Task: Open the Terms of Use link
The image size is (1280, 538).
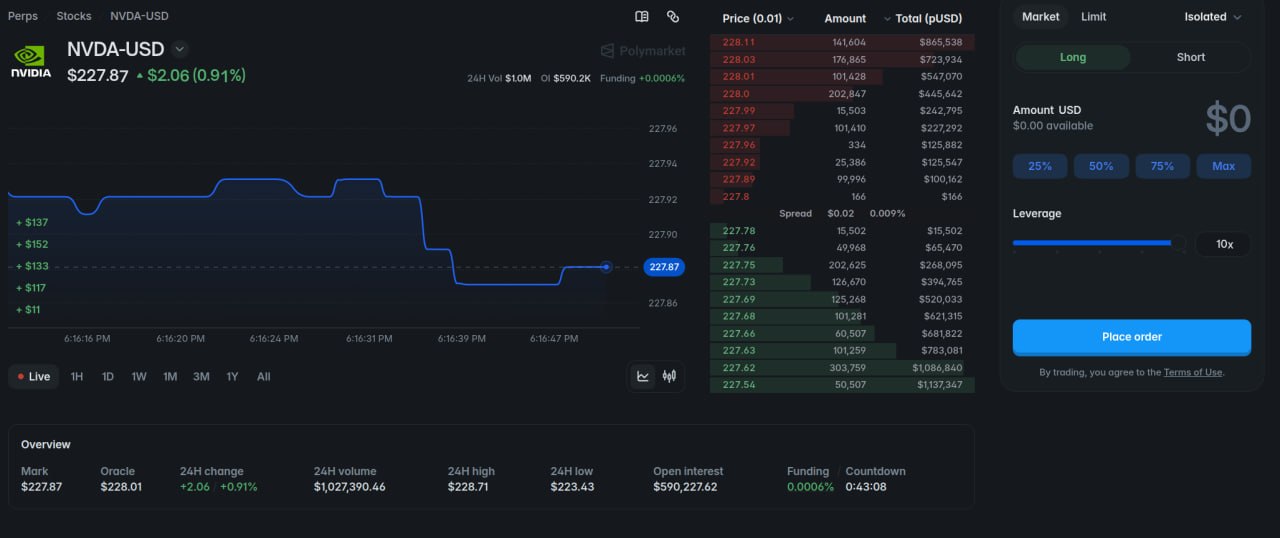Action: click(x=1193, y=373)
